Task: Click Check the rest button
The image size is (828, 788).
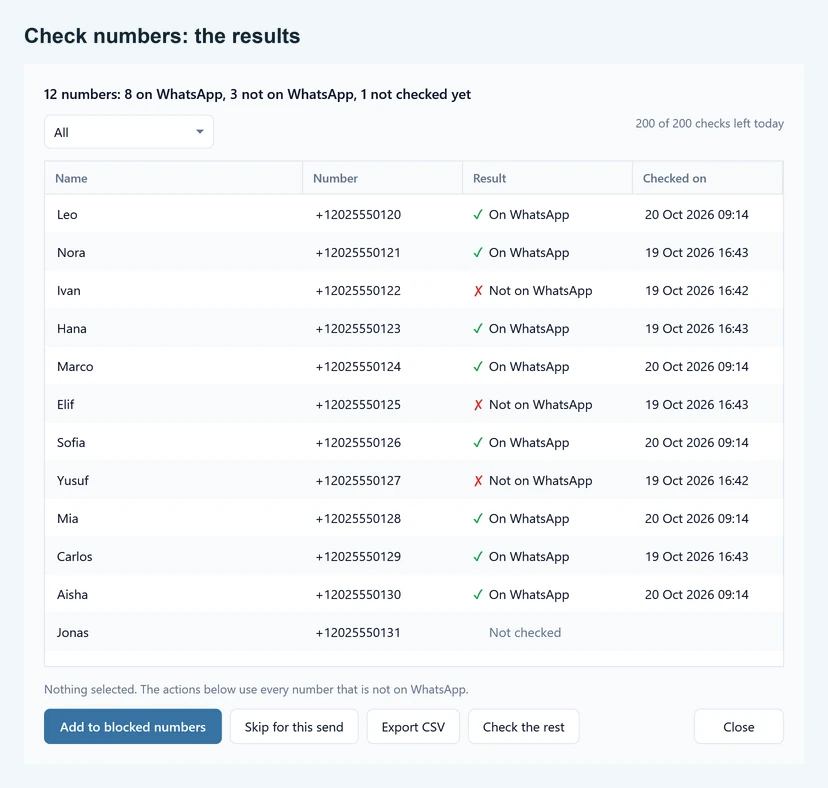Action: [523, 727]
